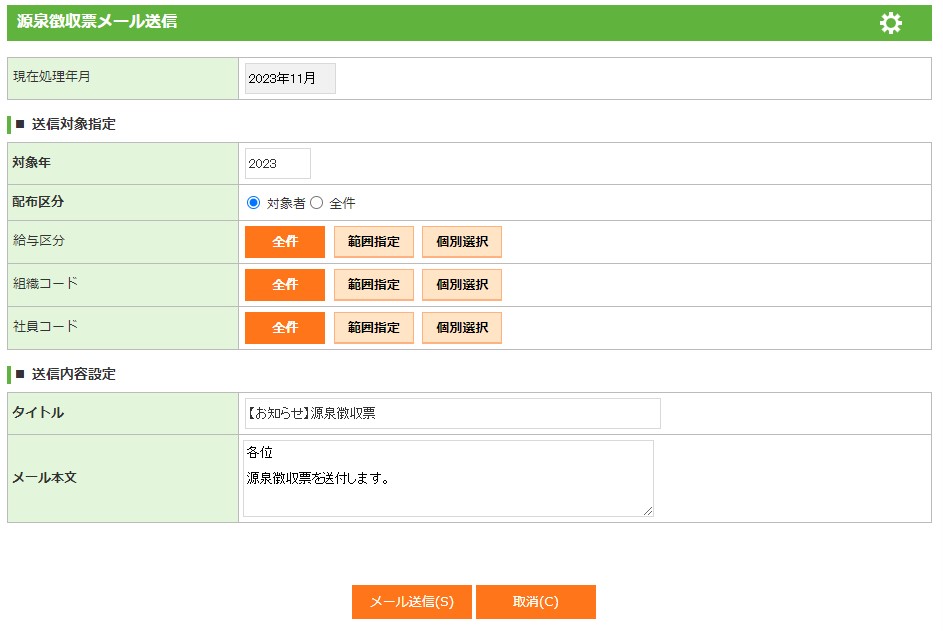The width and height of the screenshot is (943, 631).
Task: Click the 源泉徴収票メール送信 header title
Action: [97, 21]
